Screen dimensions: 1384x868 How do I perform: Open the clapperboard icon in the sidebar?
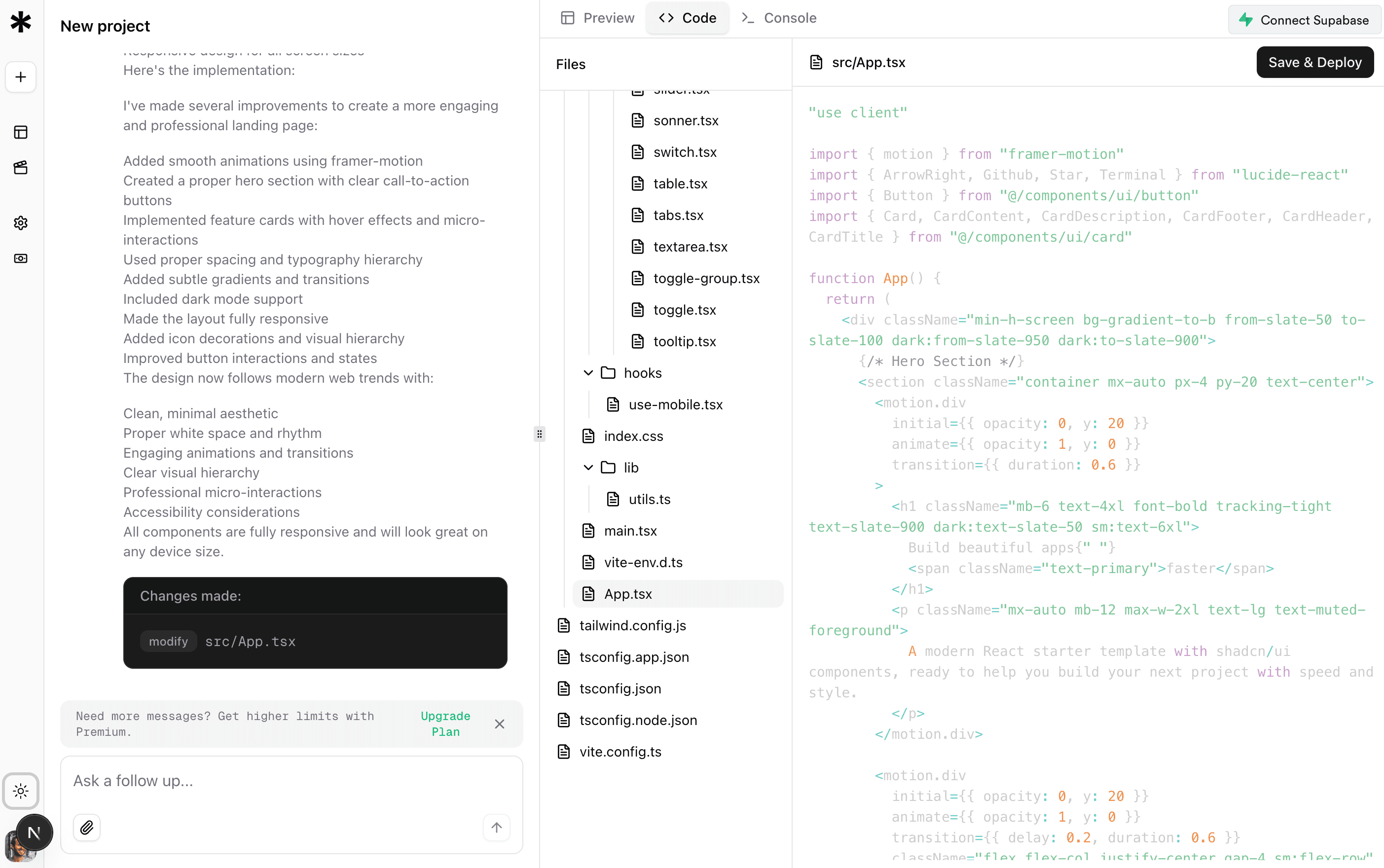tap(21, 167)
